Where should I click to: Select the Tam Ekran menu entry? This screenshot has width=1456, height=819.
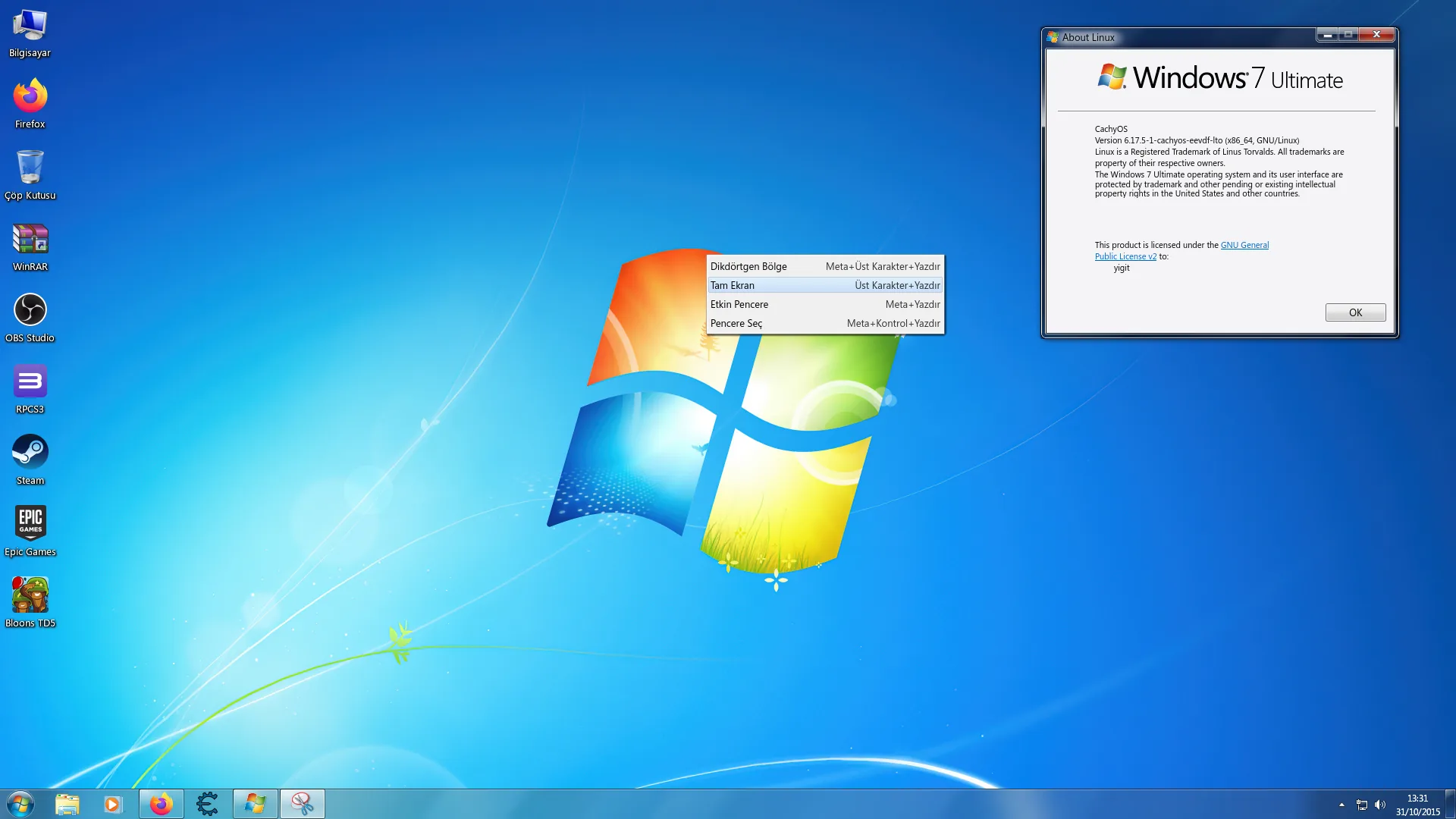click(x=825, y=285)
